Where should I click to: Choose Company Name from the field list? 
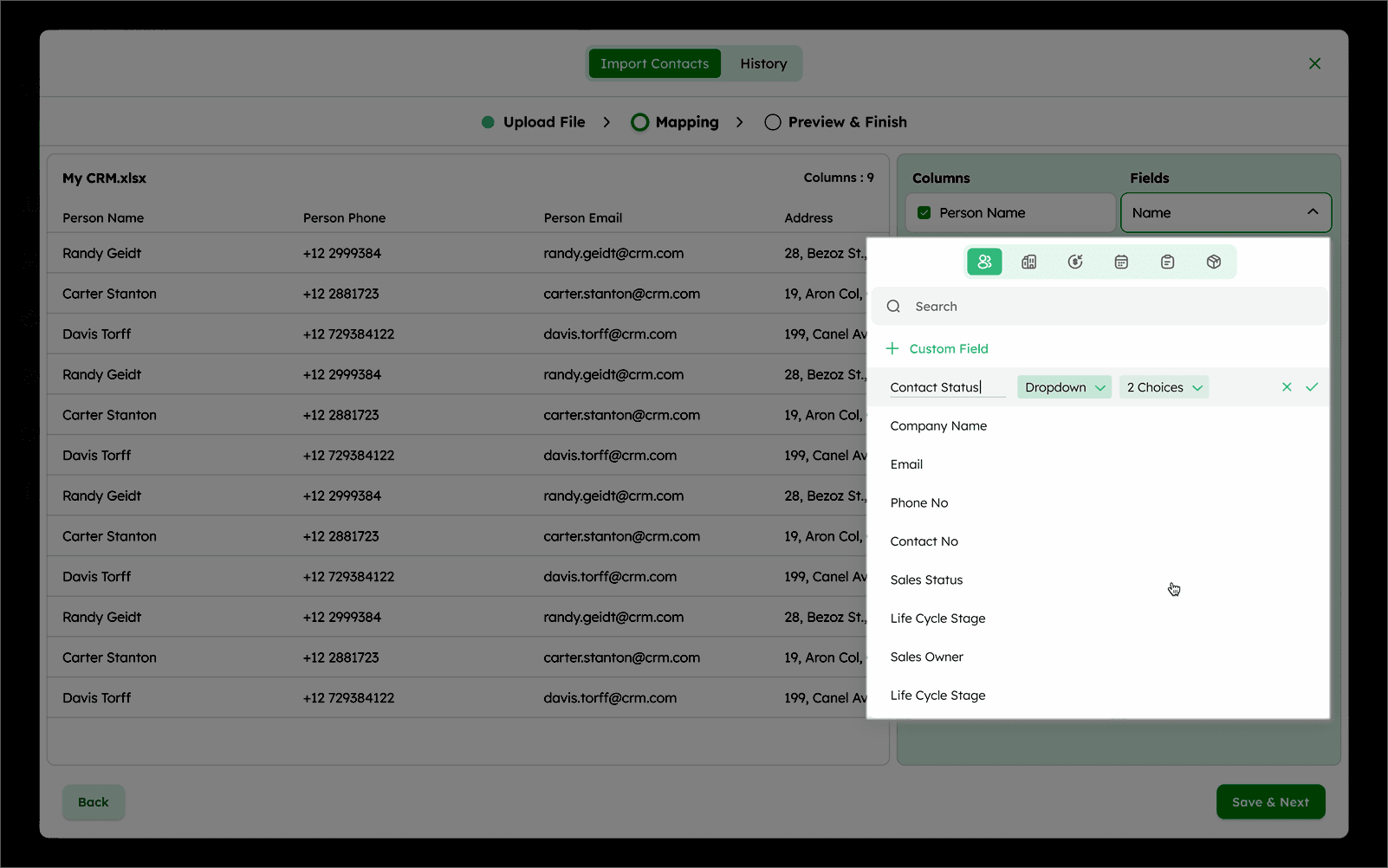tap(938, 426)
